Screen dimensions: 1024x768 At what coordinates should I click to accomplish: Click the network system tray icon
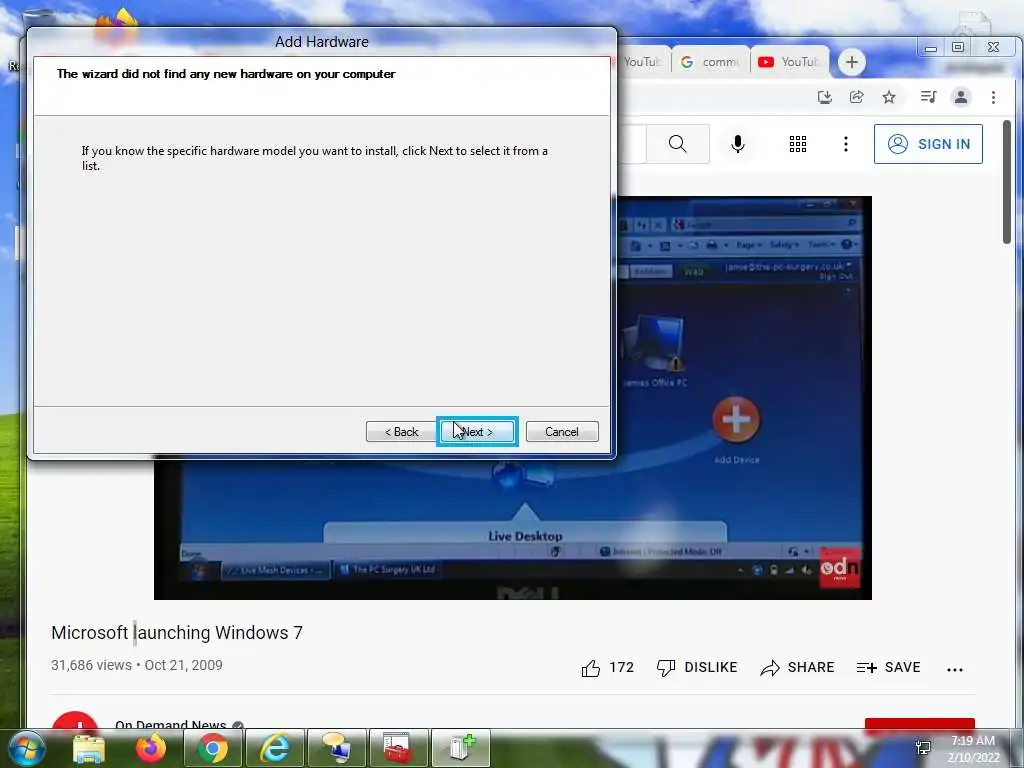coord(923,748)
